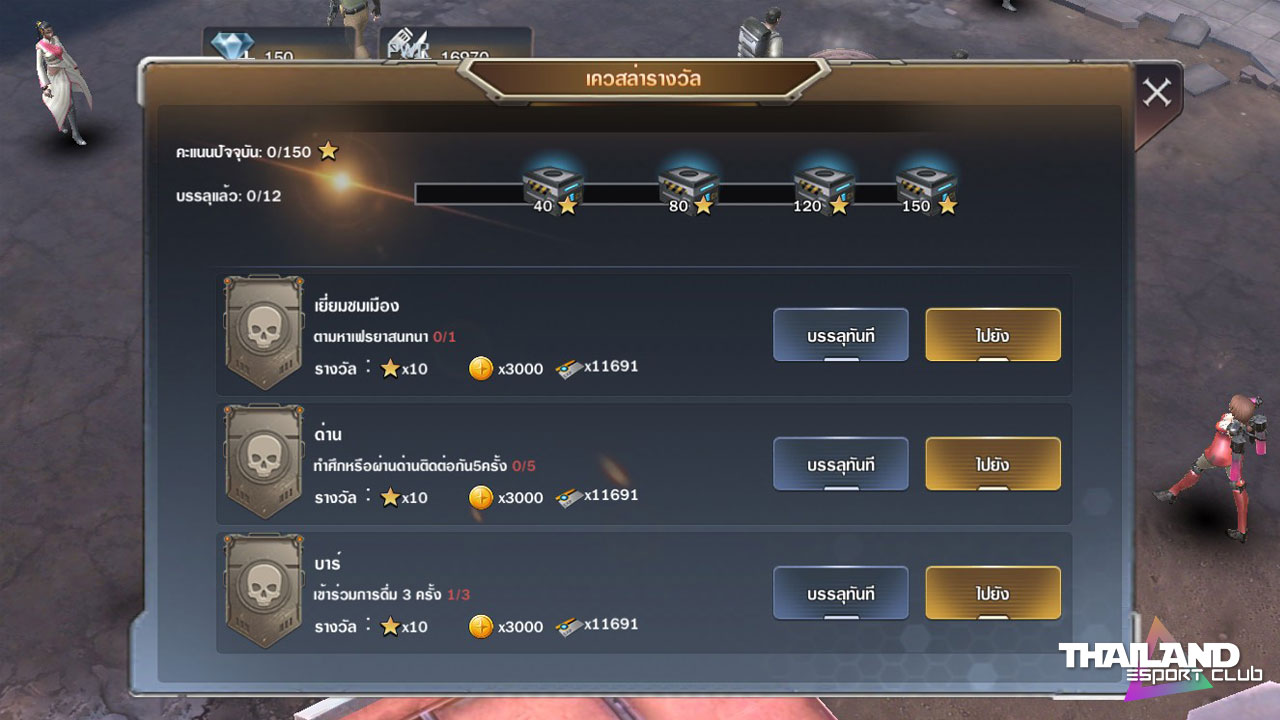Click the เควสล่ารางวัล title banner

coord(643,79)
